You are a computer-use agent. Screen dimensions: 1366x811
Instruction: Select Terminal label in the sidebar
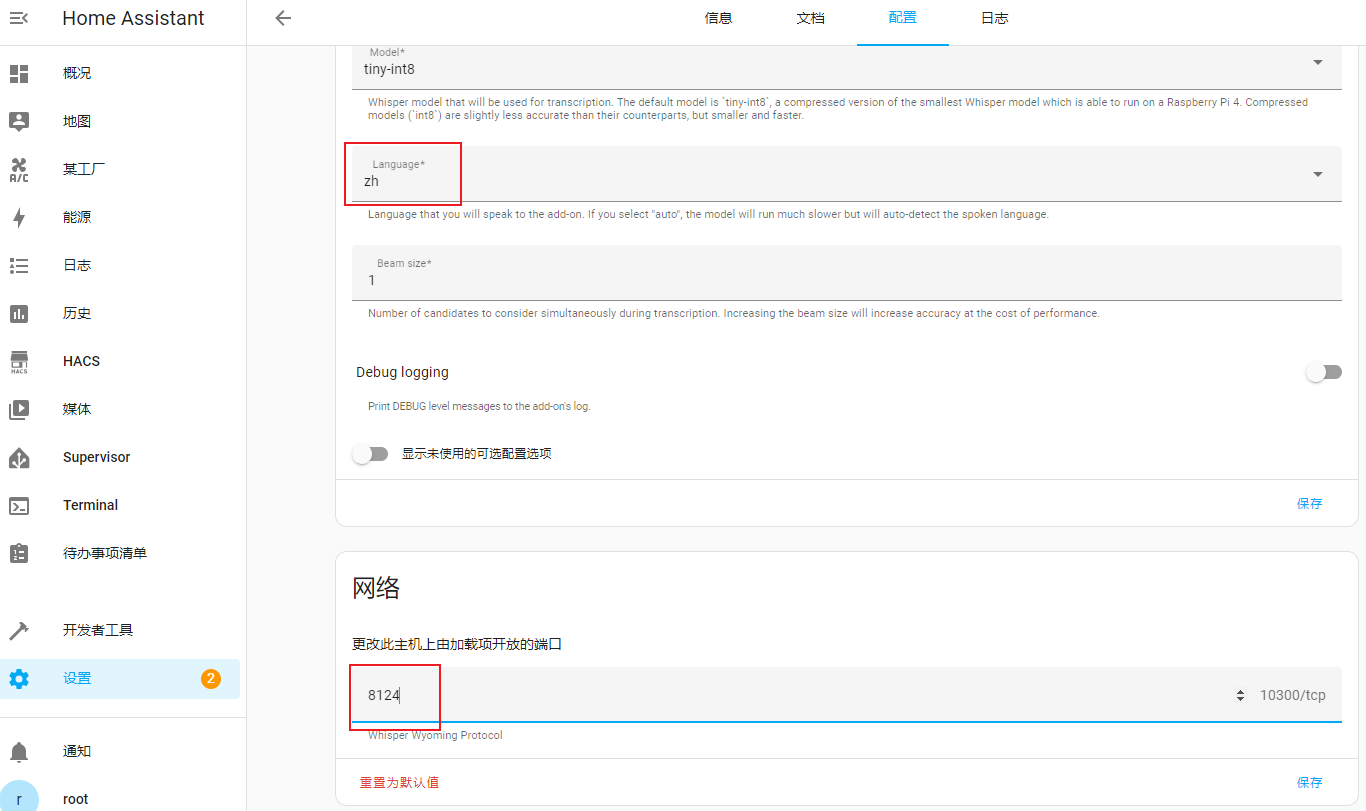point(90,505)
